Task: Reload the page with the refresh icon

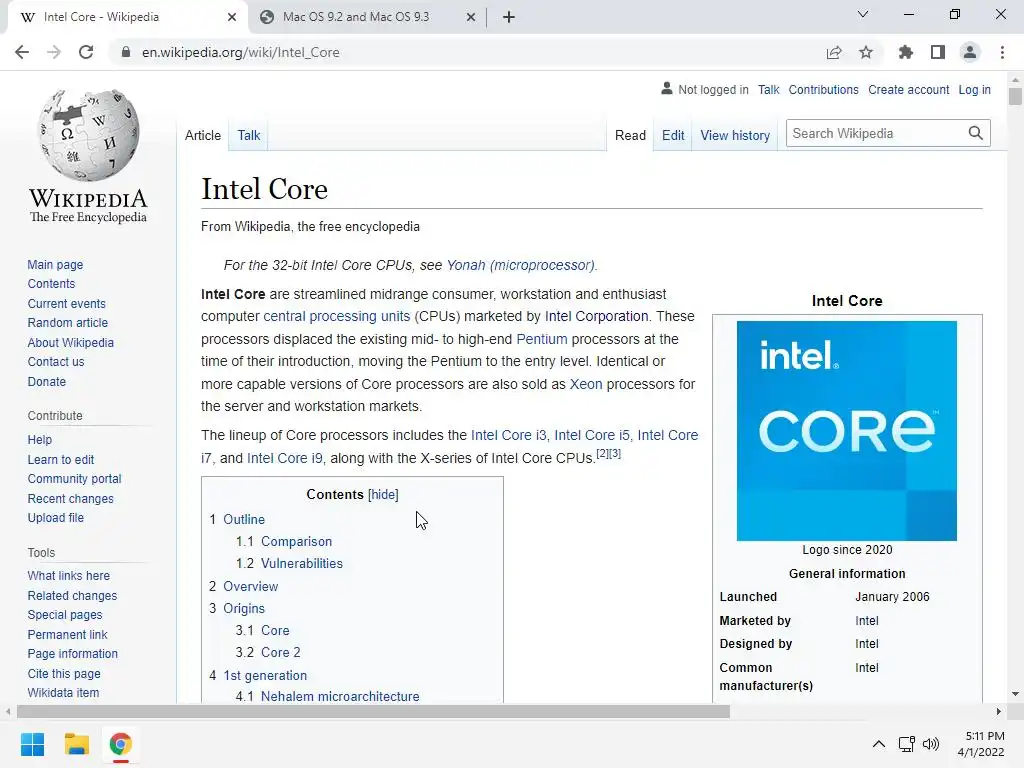Action: click(86, 52)
